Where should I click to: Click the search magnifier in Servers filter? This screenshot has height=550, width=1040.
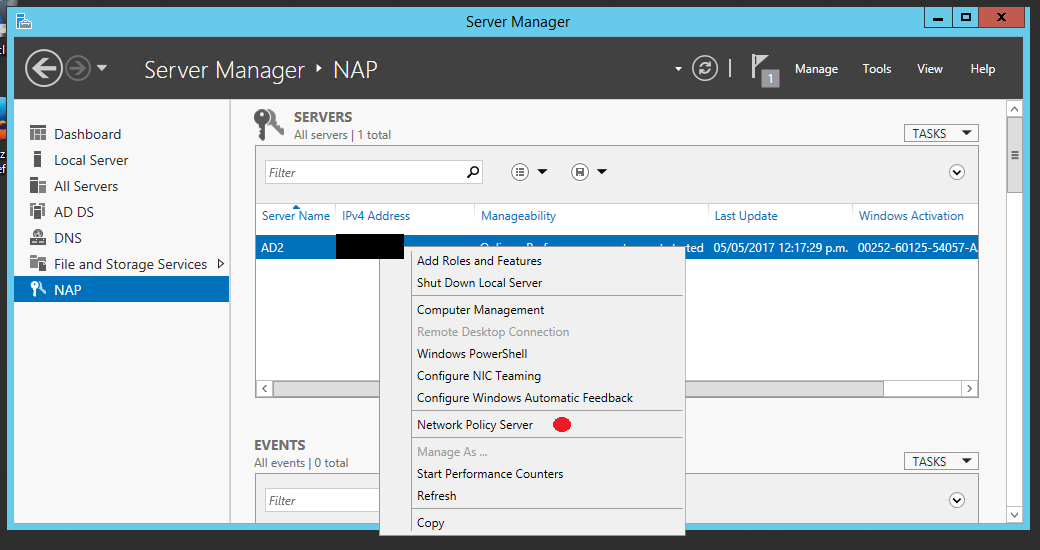[x=472, y=172]
